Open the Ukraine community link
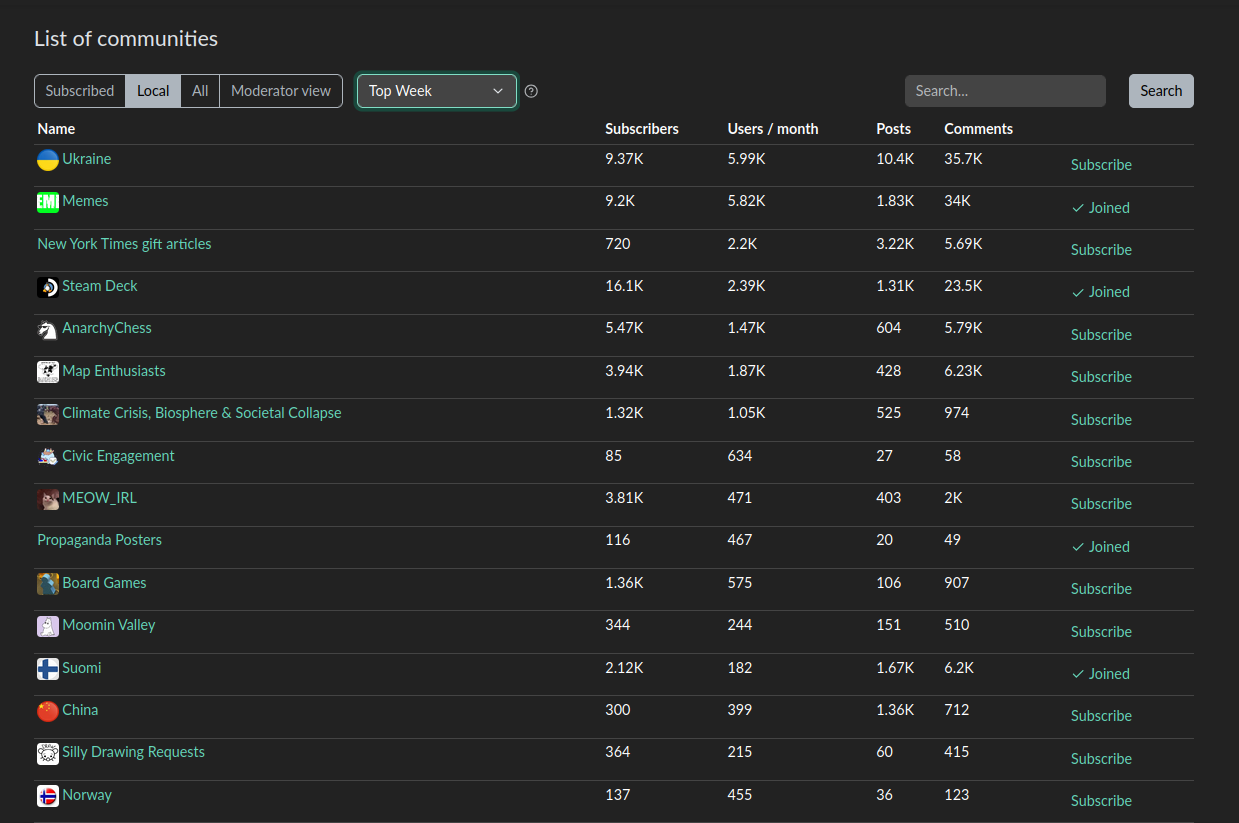Viewport: 1239px width, 823px height. [x=87, y=159]
